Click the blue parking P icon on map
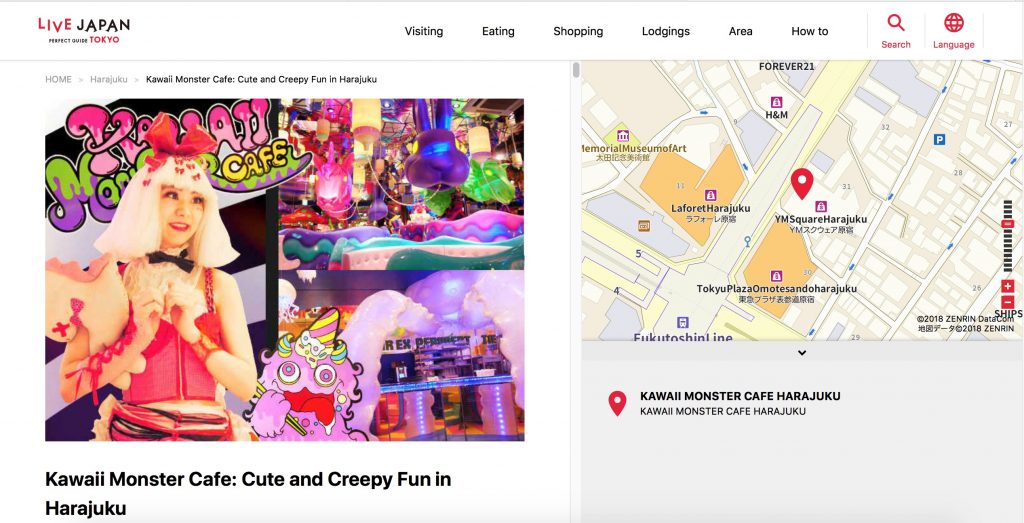This screenshot has height=523, width=1024. [940, 139]
